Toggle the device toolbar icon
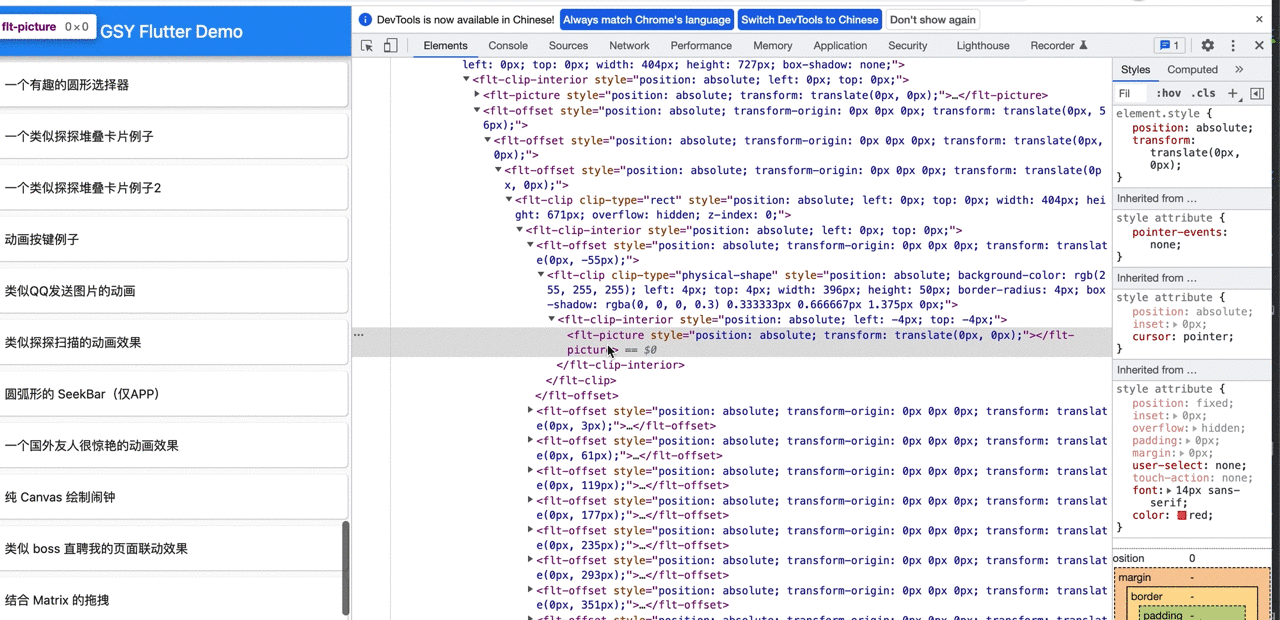1280x620 pixels. (x=391, y=46)
